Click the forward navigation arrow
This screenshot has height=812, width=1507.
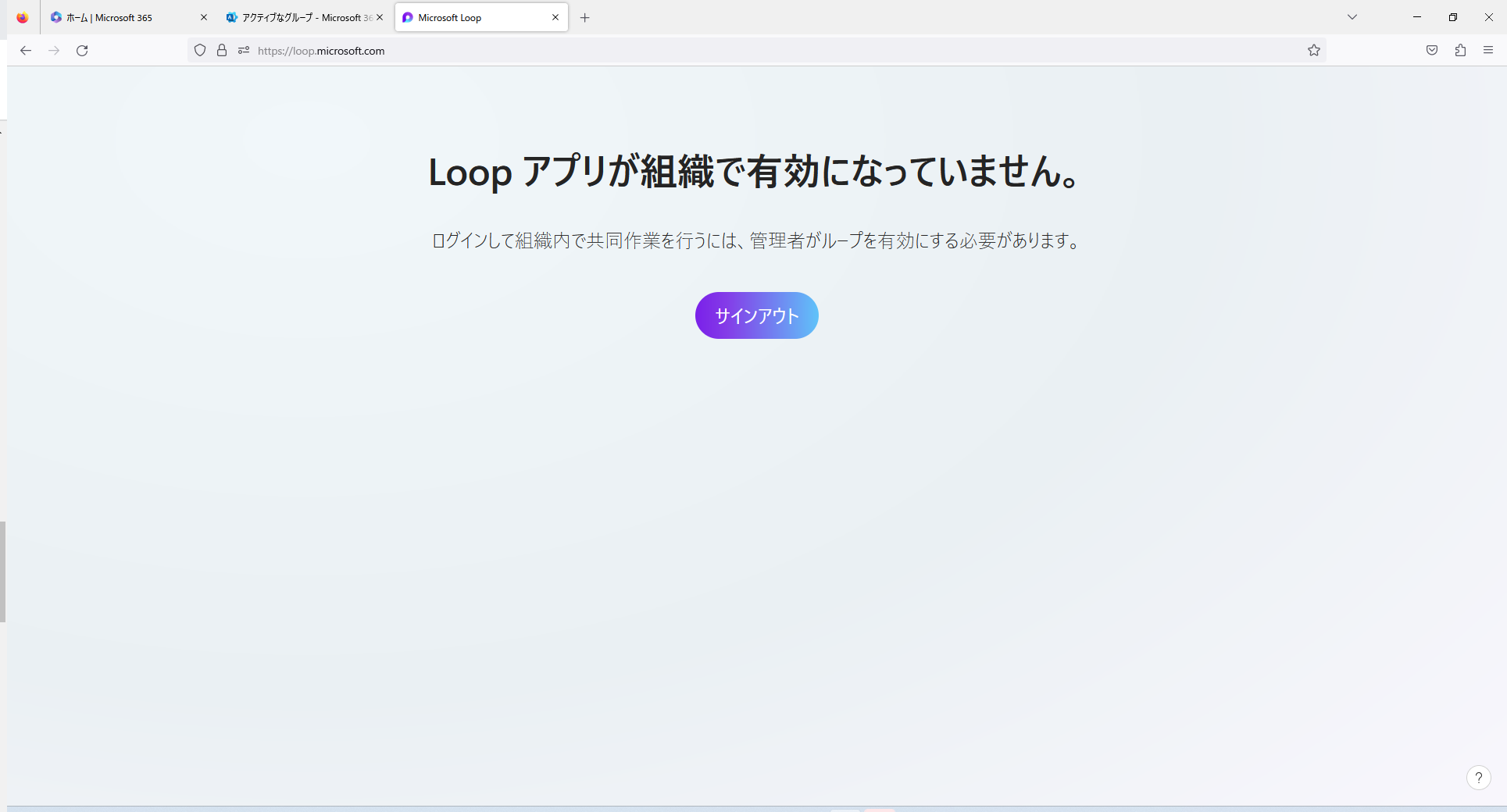[54, 51]
